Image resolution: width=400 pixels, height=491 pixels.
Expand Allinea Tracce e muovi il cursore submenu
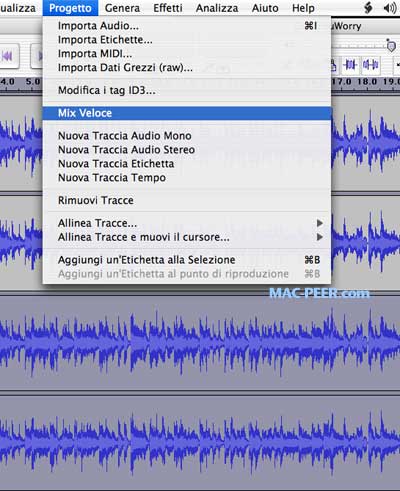[320, 237]
